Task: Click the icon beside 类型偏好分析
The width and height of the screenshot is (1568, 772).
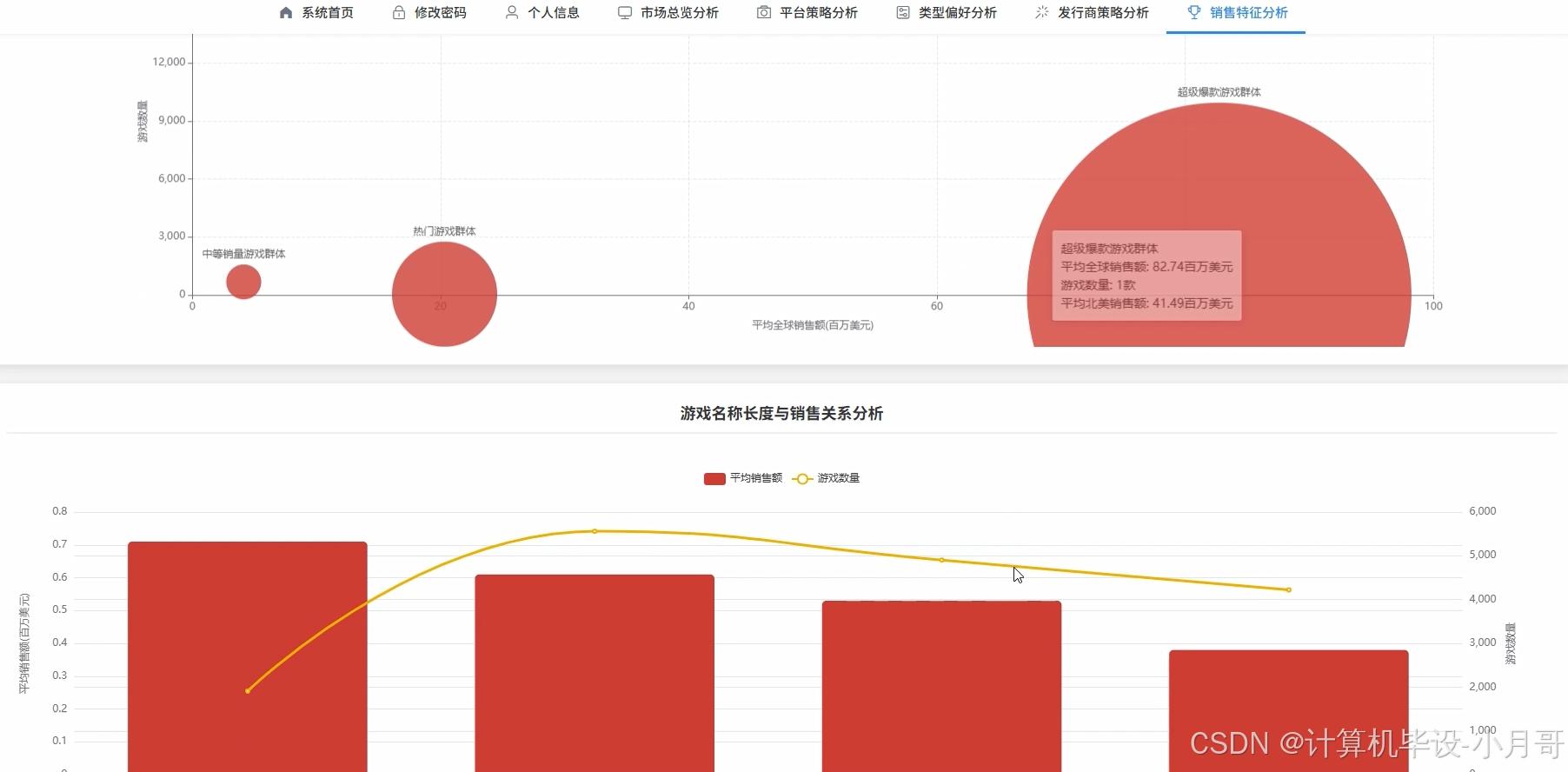Action: click(903, 12)
